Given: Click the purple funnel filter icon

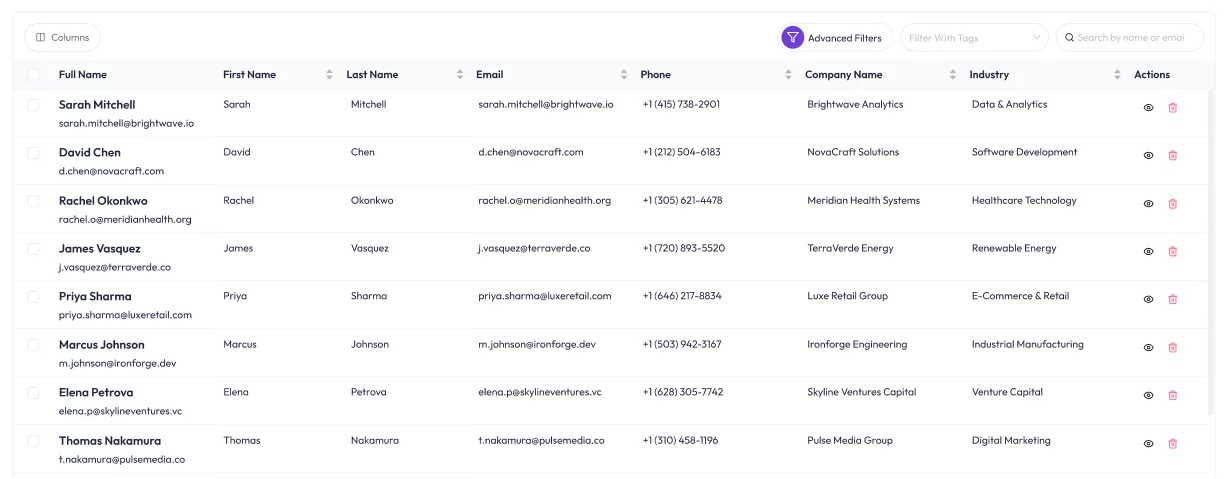Looking at the screenshot, I should (793, 38).
